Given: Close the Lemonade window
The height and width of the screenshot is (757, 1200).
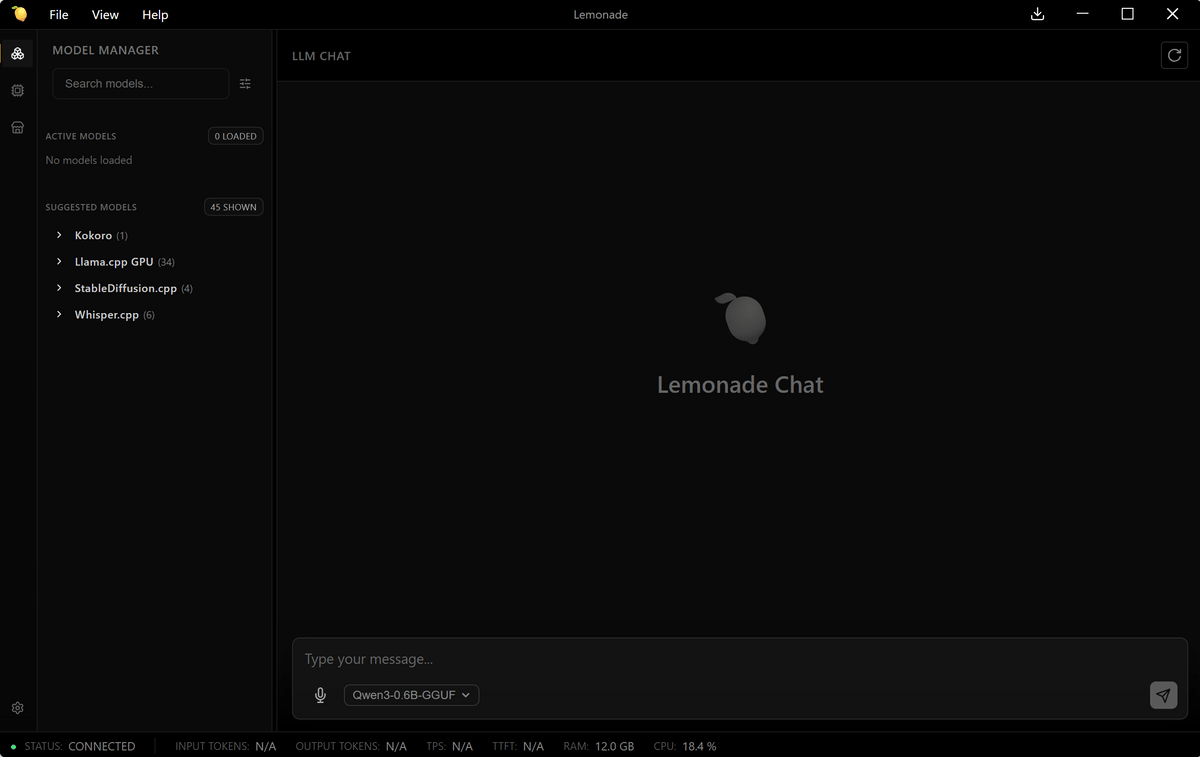Looking at the screenshot, I should pyautogui.click(x=1173, y=14).
